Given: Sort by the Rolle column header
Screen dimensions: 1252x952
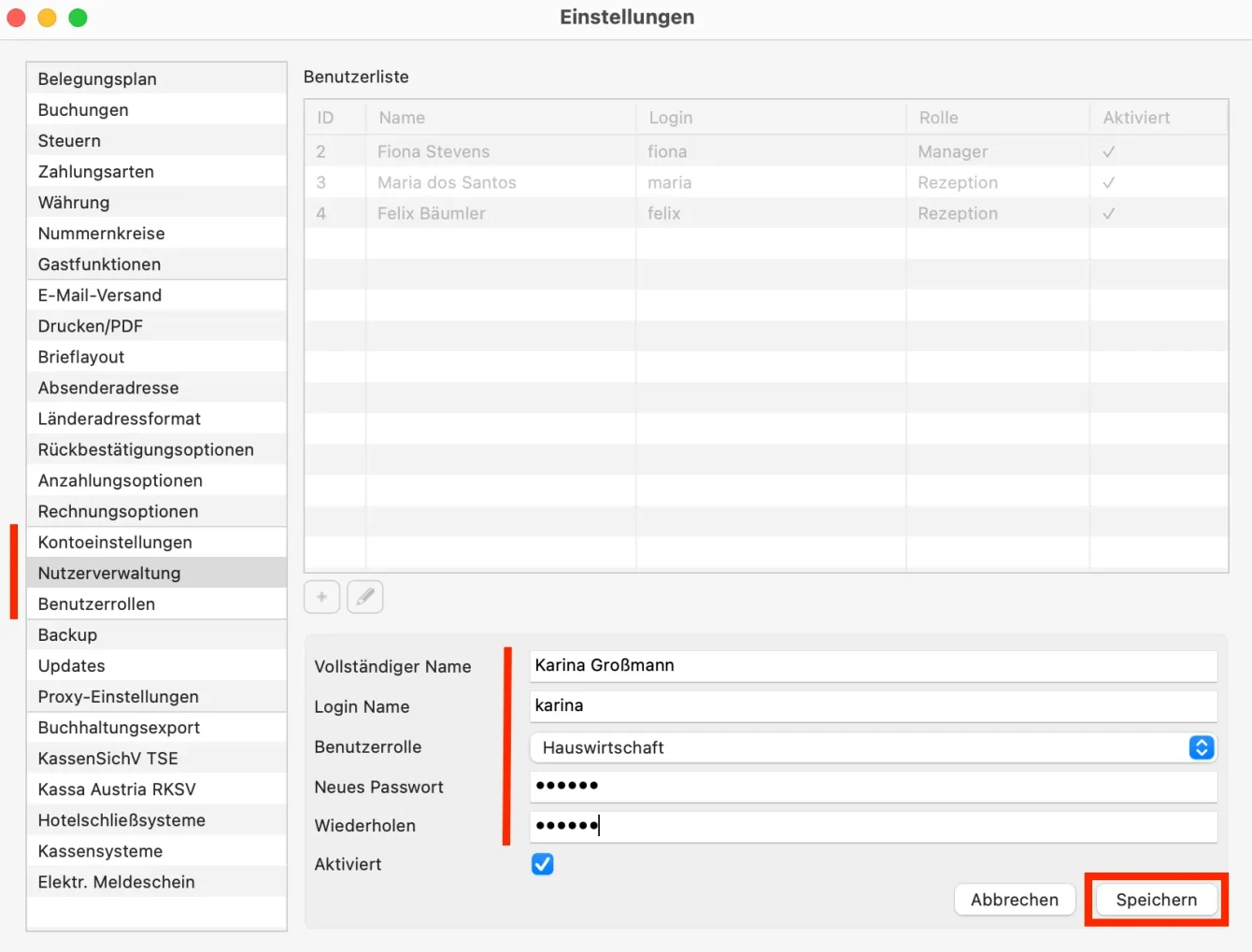Looking at the screenshot, I should click(x=998, y=118).
